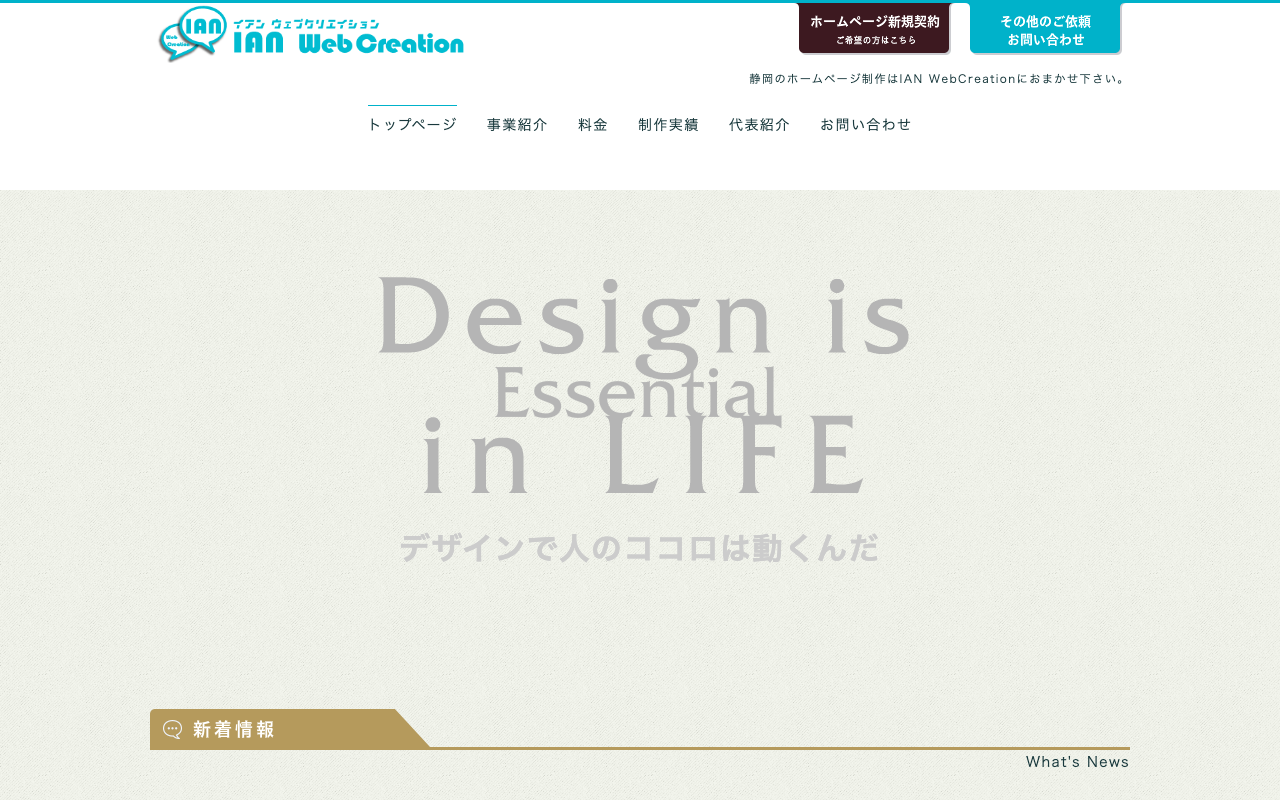Image resolution: width=1280 pixels, height=800 pixels.
Task: View the 制作実績 page
Action: [x=668, y=125]
